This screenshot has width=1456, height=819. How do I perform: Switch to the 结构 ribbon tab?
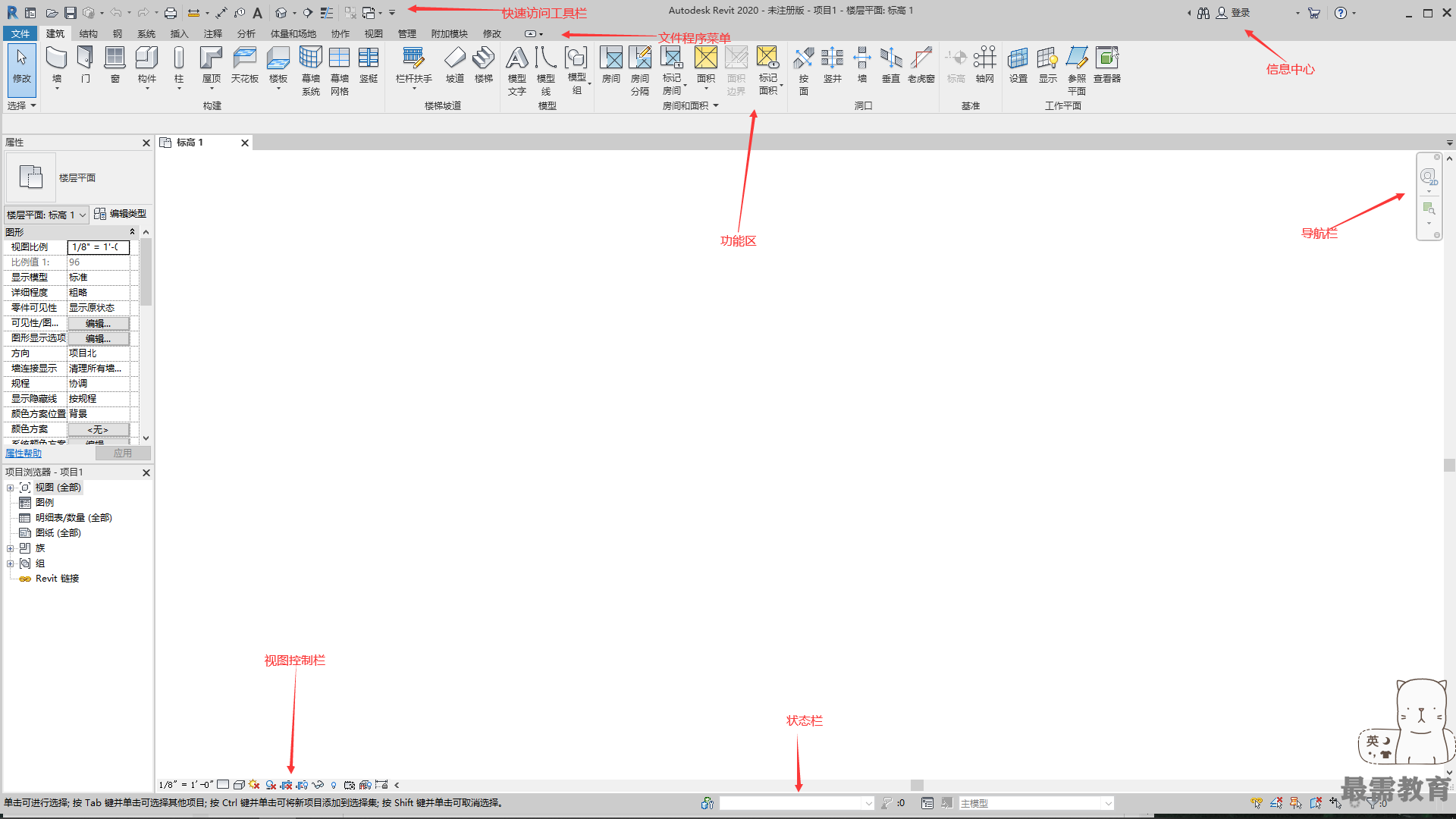(89, 33)
